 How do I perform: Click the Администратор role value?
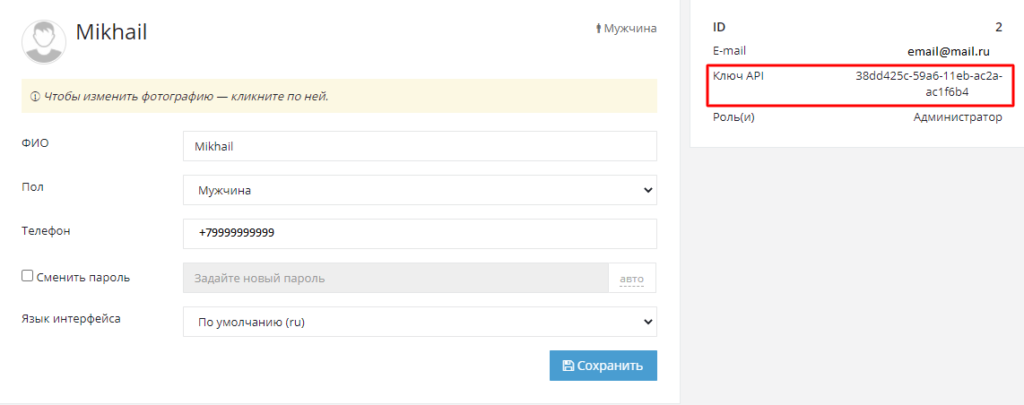[957, 118]
